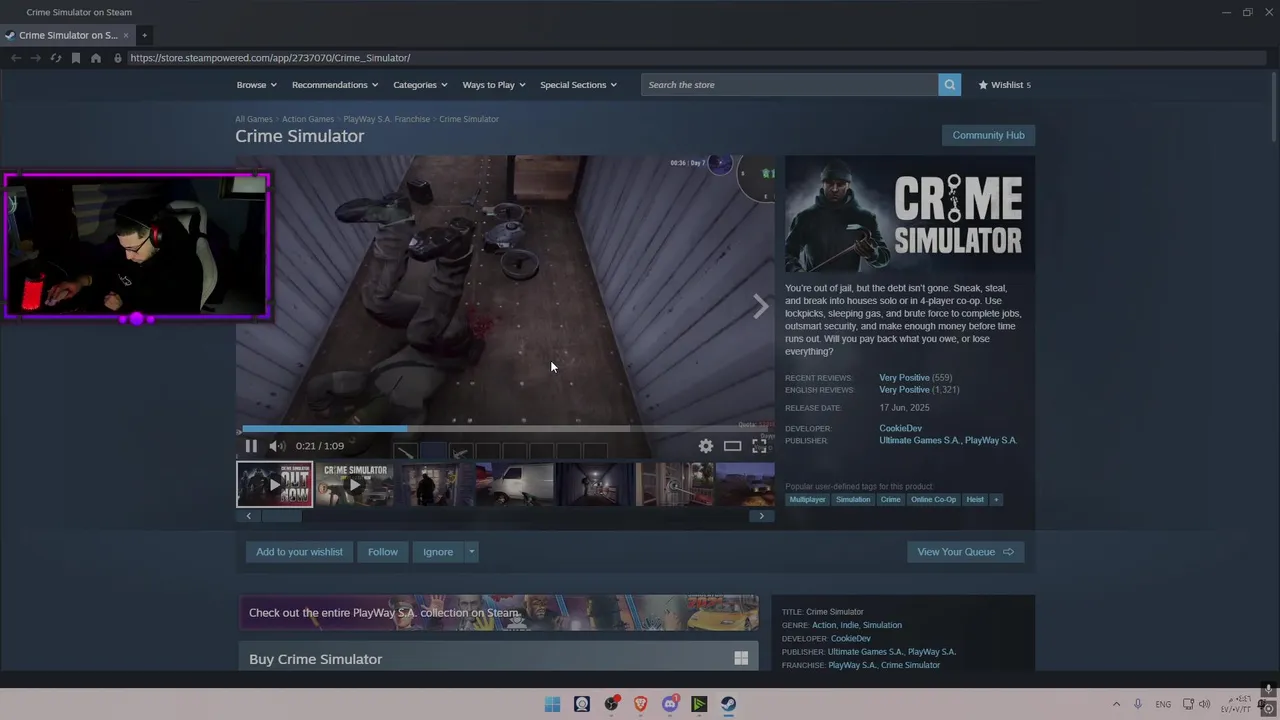This screenshot has width=1280, height=720.
Task: Go to the next media with right arrow
Action: 761,306
